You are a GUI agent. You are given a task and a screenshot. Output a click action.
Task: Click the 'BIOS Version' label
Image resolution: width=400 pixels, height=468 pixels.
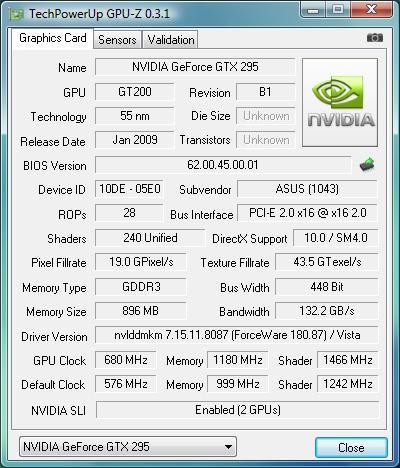click(x=55, y=166)
